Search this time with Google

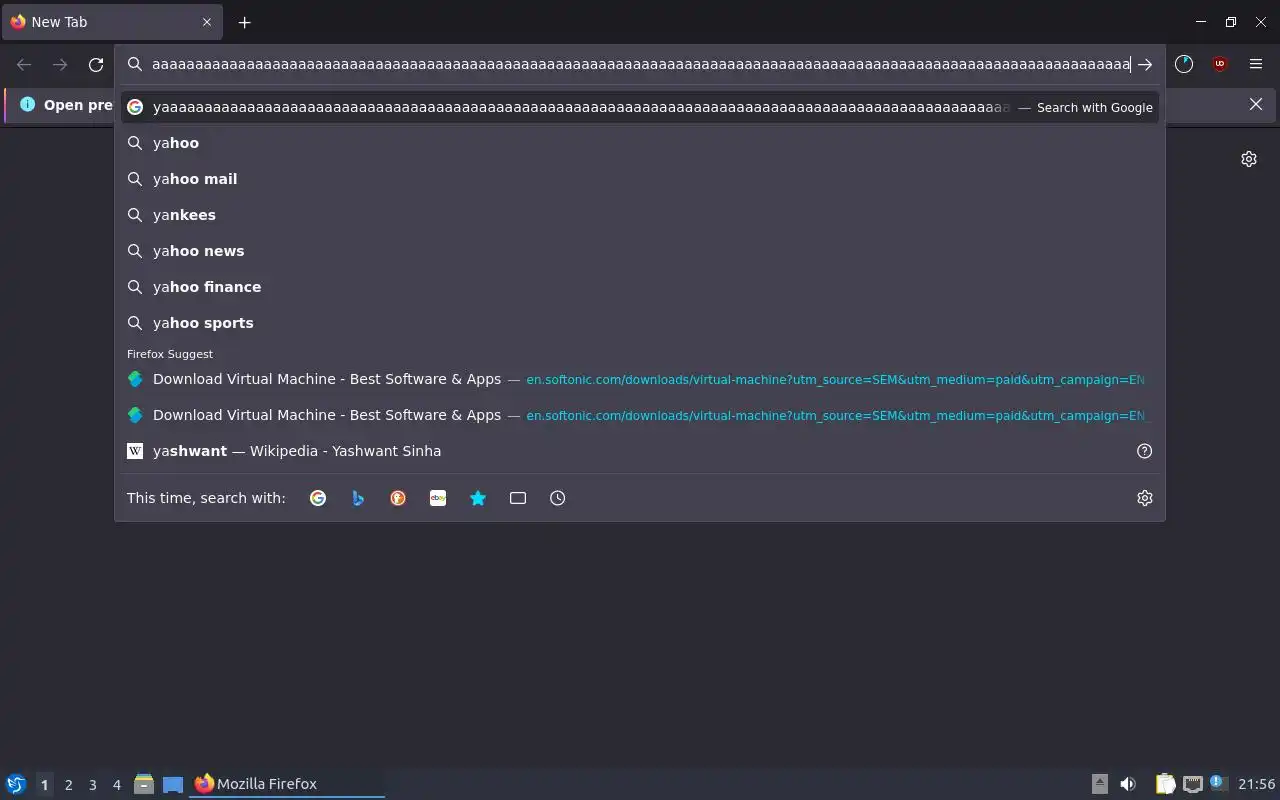318,498
